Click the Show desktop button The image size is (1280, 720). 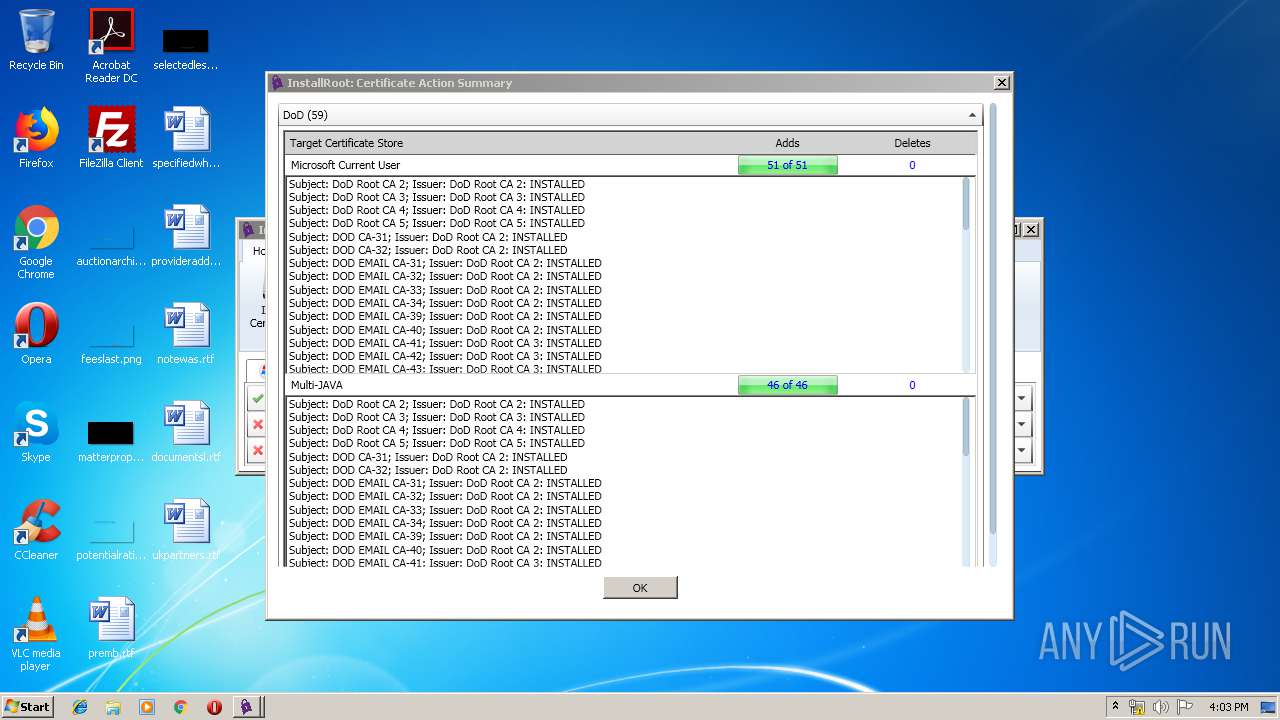point(1269,707)
